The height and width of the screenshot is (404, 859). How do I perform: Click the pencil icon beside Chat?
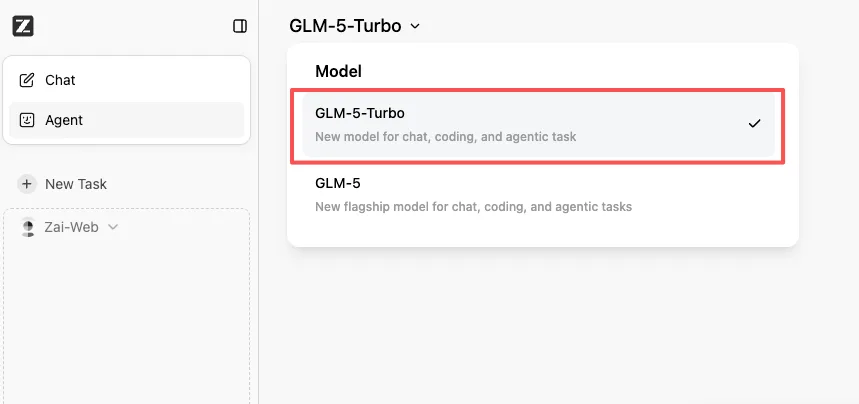coord(26,80)
